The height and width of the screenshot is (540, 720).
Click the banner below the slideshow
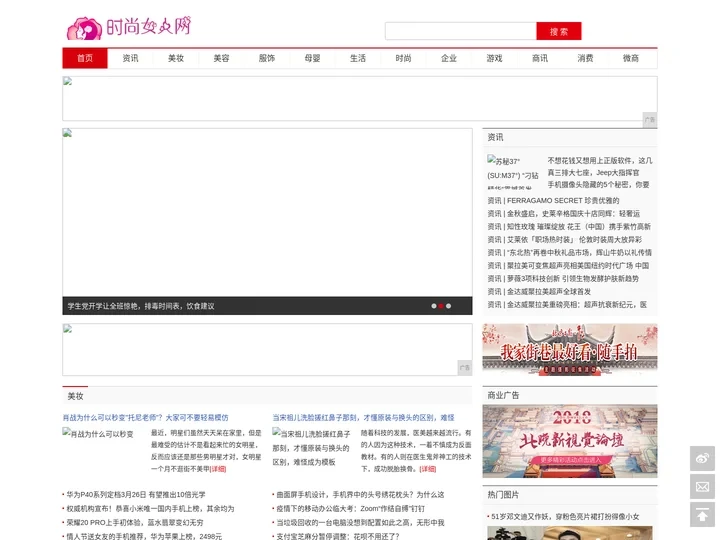[267, 349]
